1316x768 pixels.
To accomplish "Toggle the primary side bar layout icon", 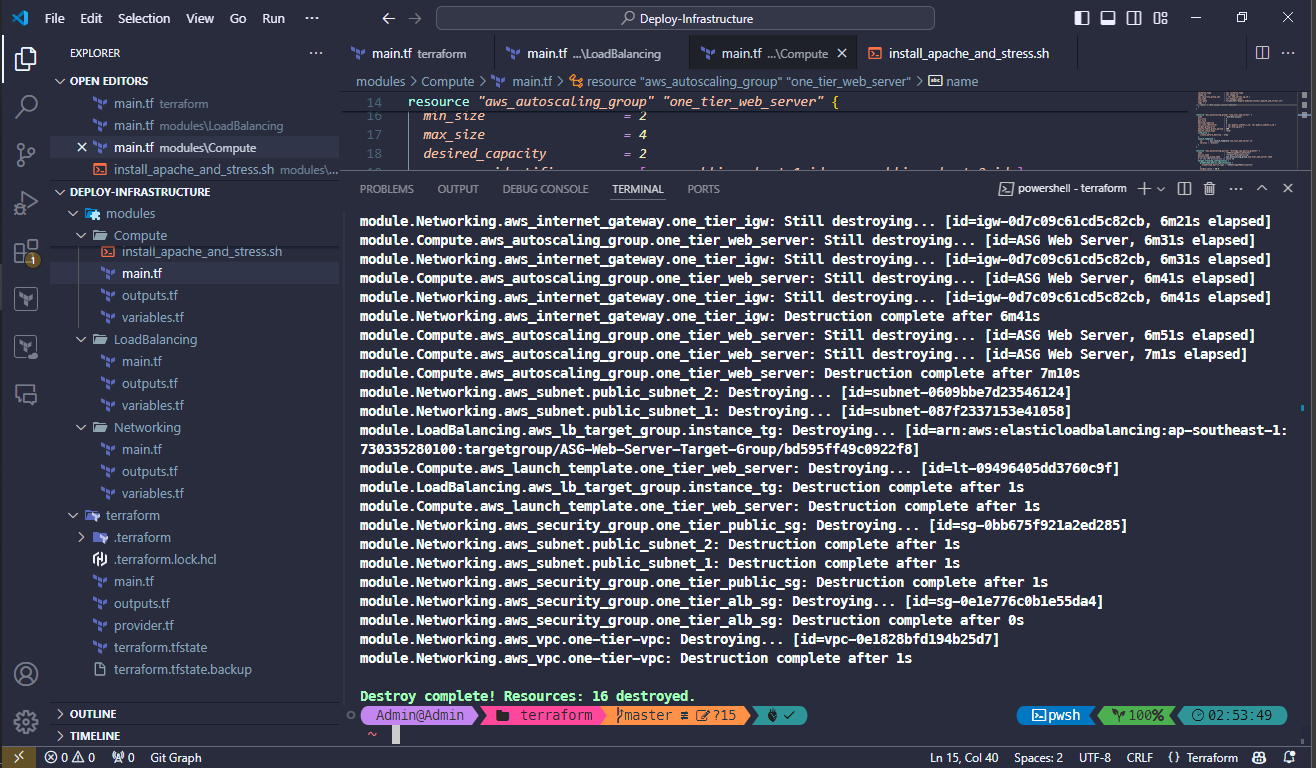I will coord(1082,18).
